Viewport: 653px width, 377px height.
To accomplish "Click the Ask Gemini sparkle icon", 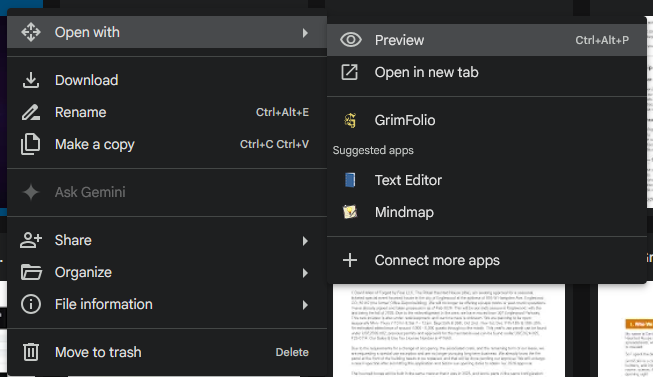I will coord(31,192).
